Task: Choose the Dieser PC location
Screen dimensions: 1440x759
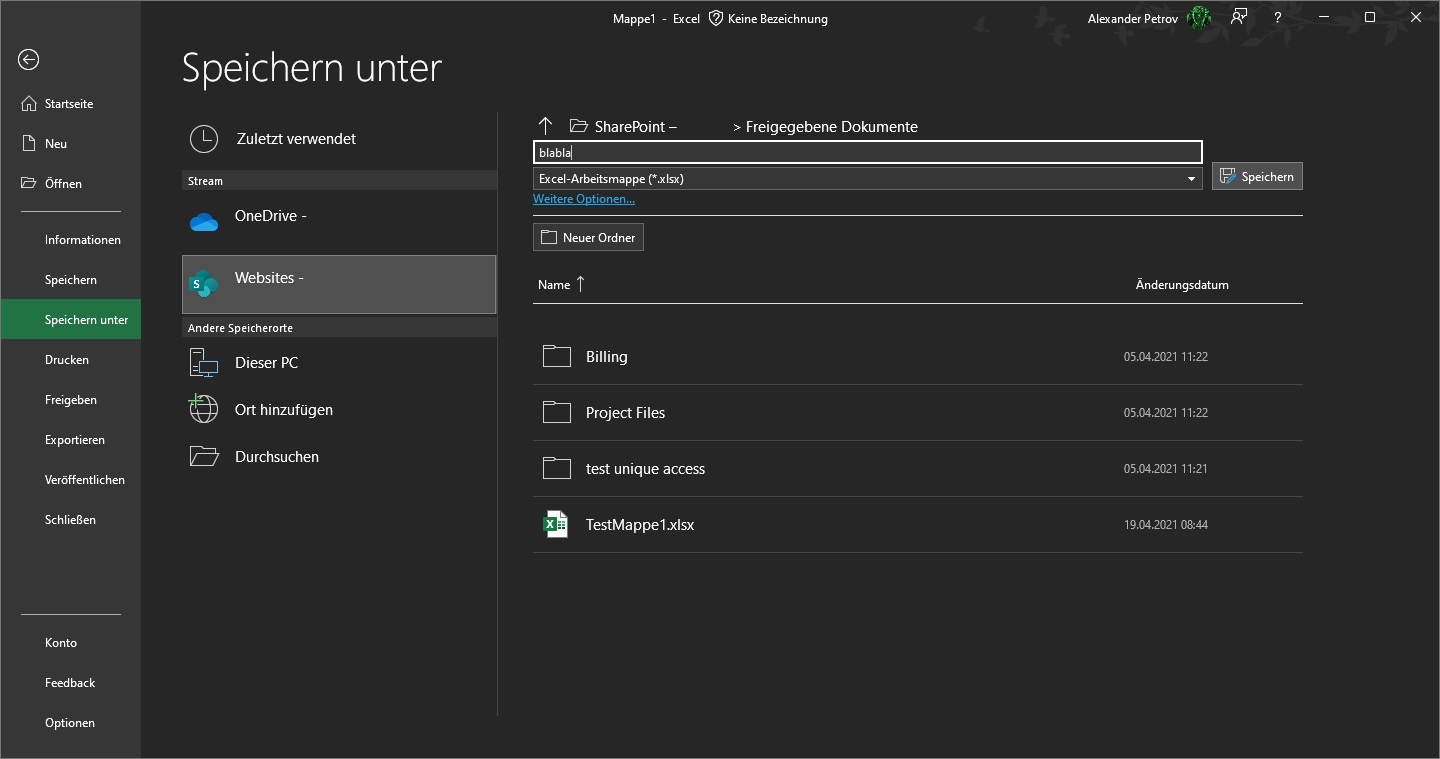Action: (x=339, y=363)
